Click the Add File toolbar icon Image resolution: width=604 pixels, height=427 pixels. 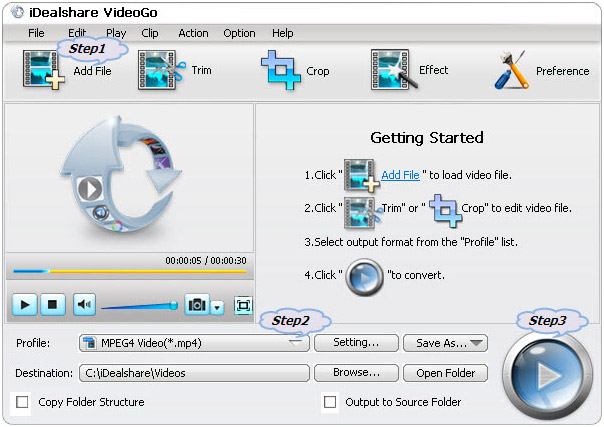pyautogui.click(x=44, y=70)
